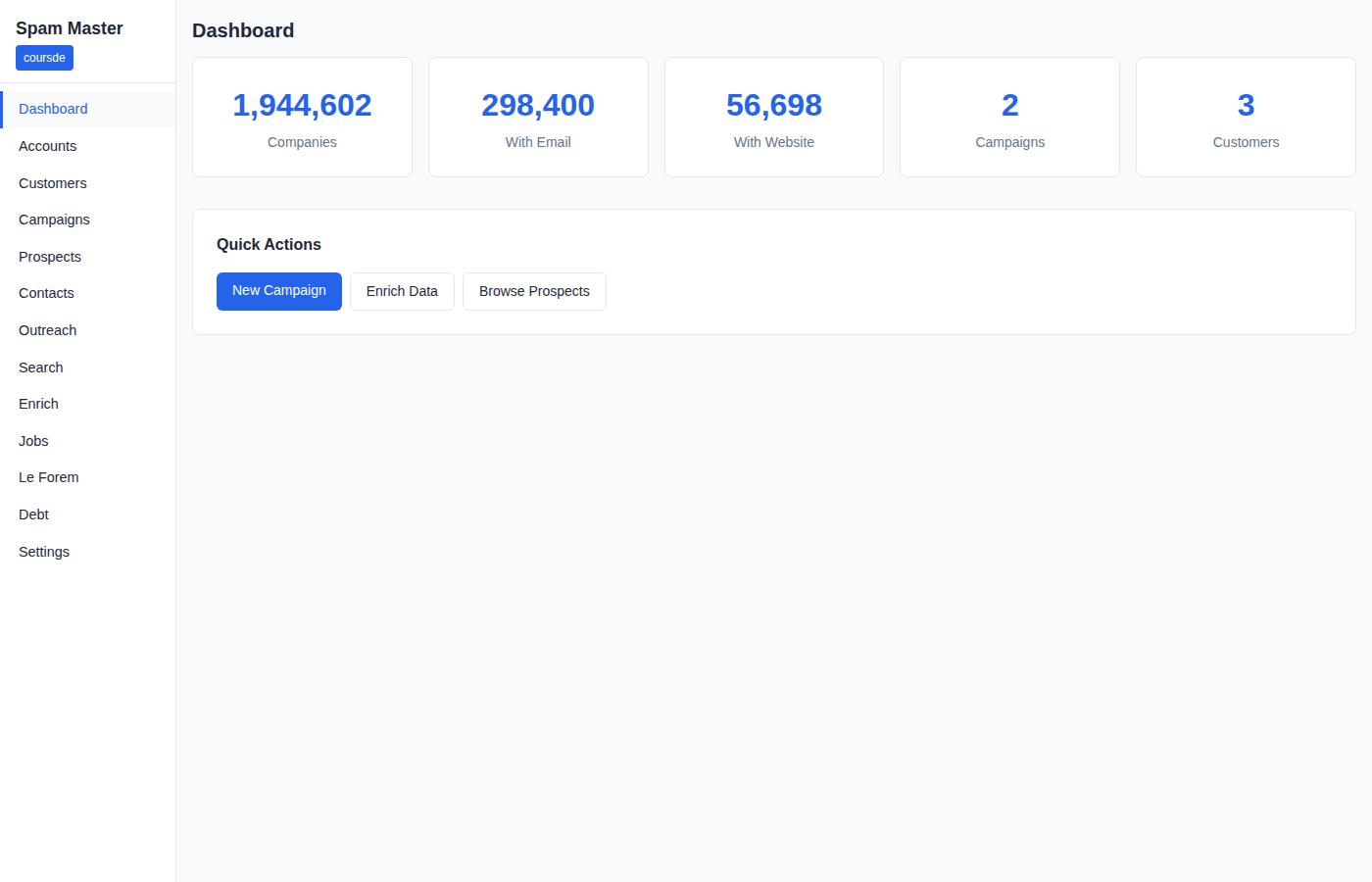
Task: Go to Customers in the sidebar
Action: pyautogui.click(x=52, y=183)
